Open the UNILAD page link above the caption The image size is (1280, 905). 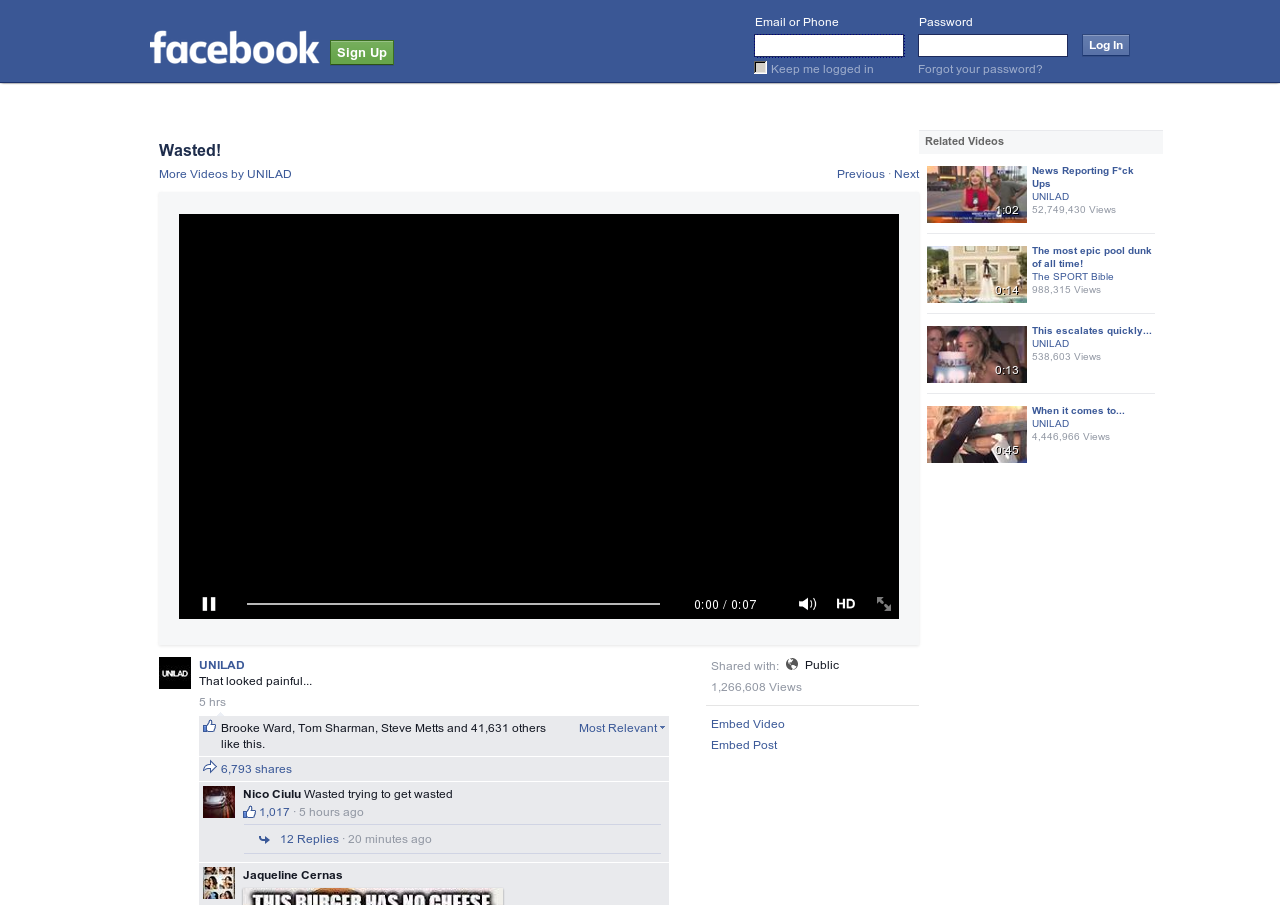222,665
